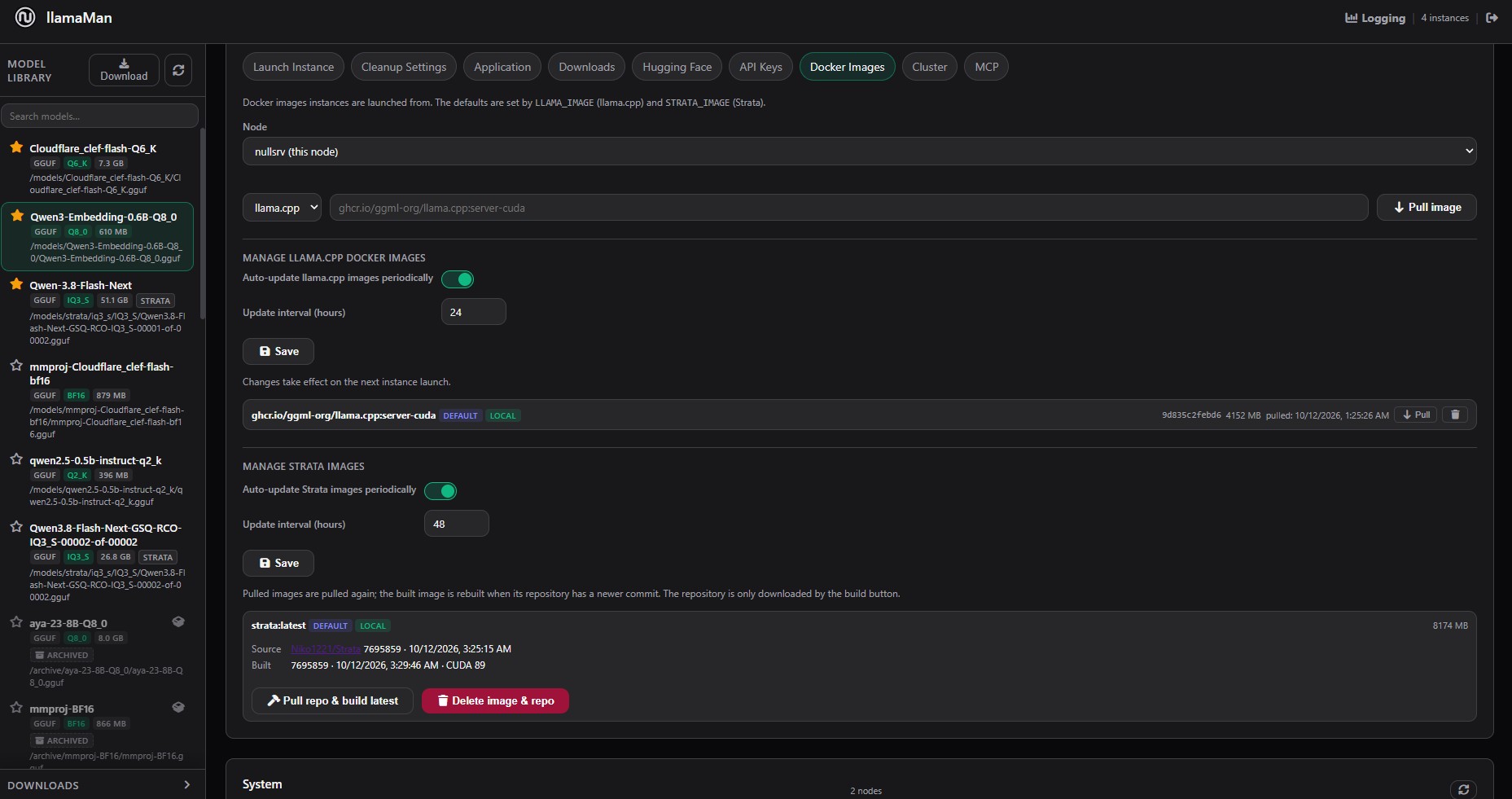Unstar the Cloudflare_clef-flash-Q6_K model
Viewport: 1512px width, 799px height.
pos(16,147)
